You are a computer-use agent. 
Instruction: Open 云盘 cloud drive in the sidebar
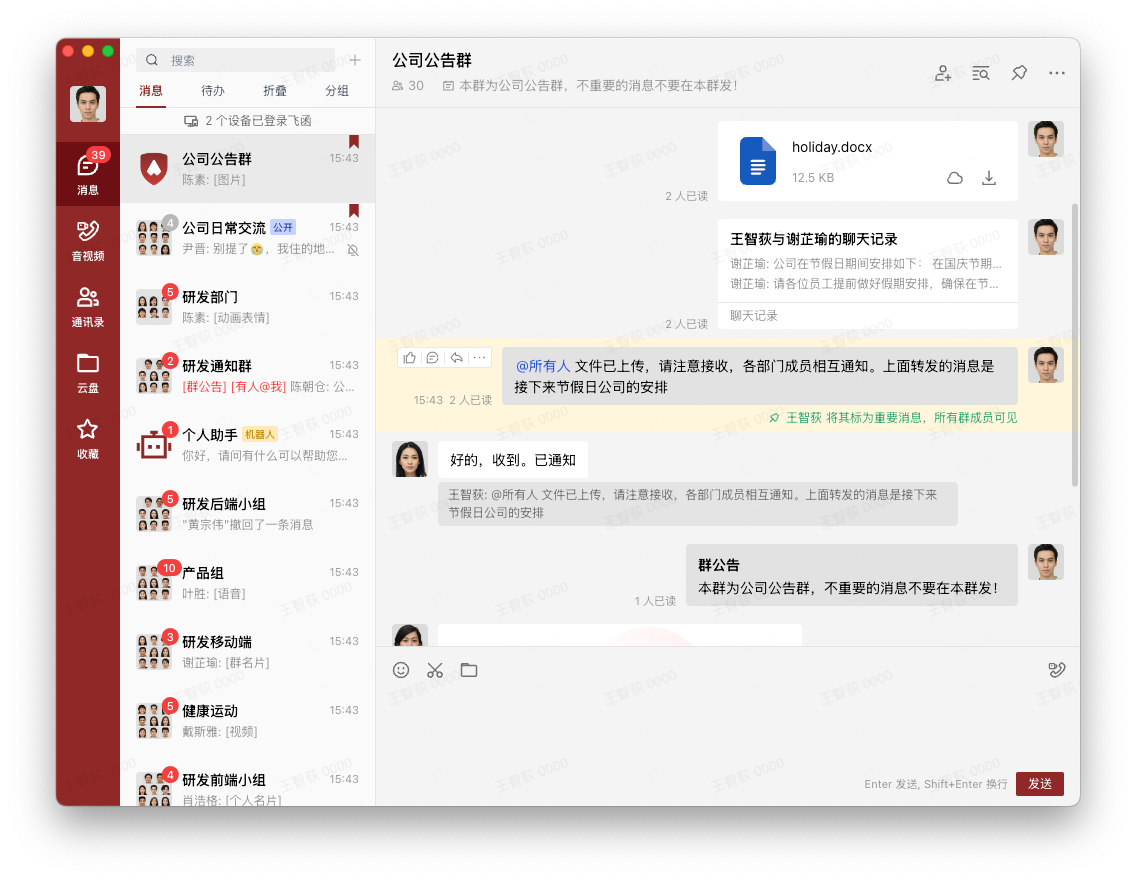(88, 368)
